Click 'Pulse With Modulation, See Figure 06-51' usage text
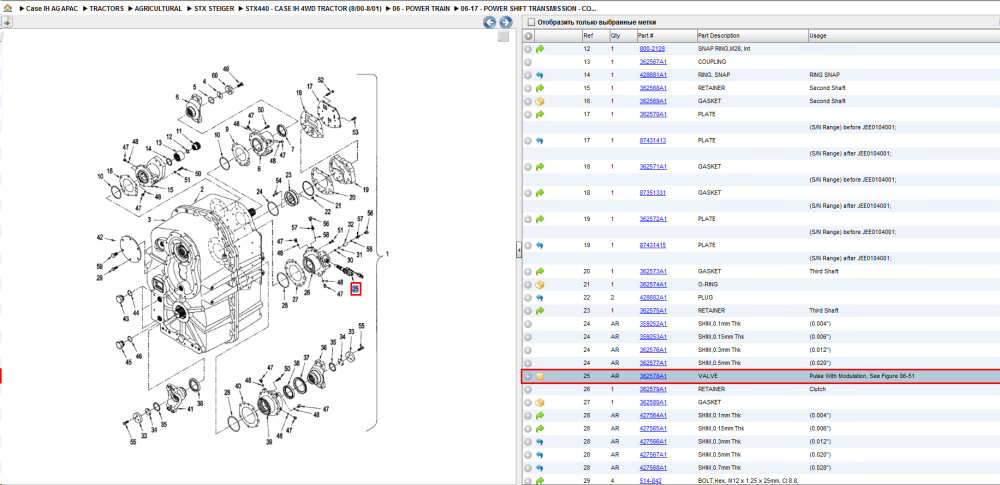 point(862,377)
